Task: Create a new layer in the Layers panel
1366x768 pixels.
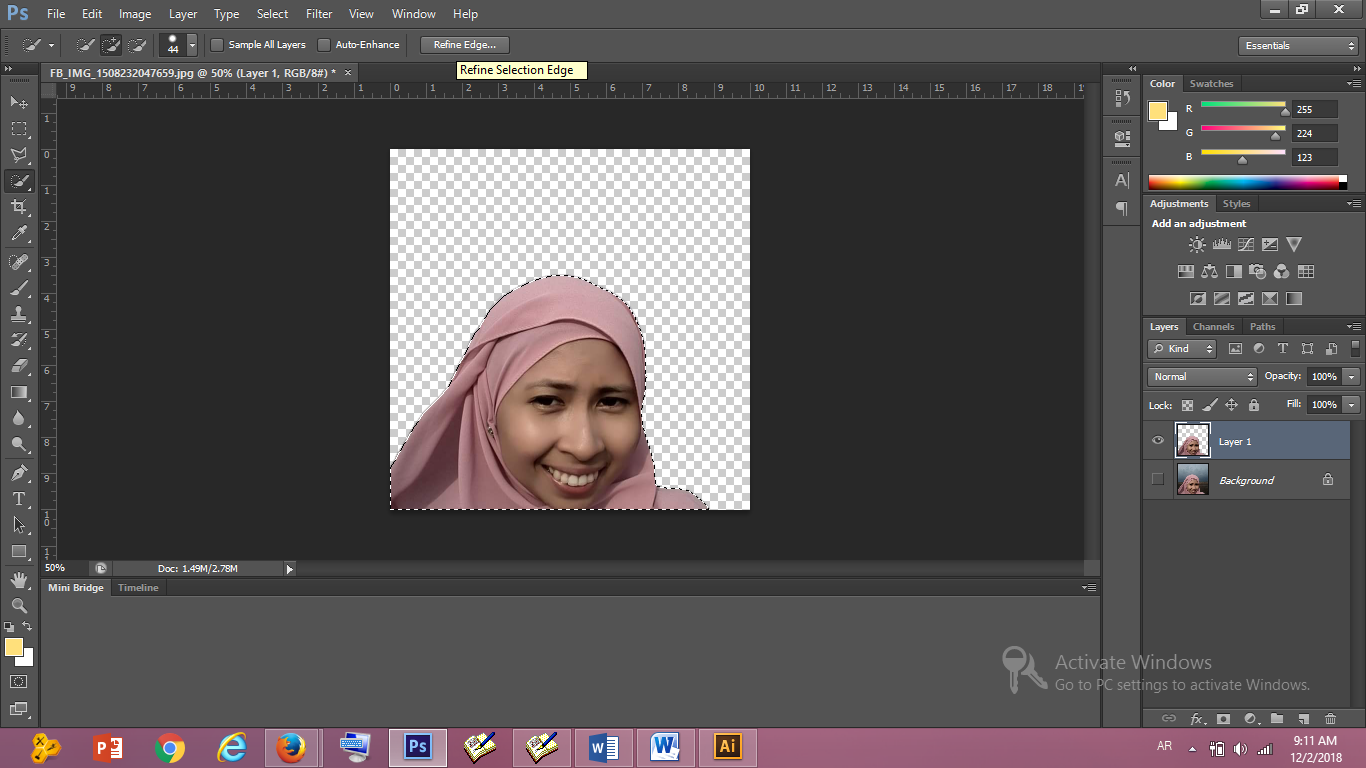Action: 1302,718
